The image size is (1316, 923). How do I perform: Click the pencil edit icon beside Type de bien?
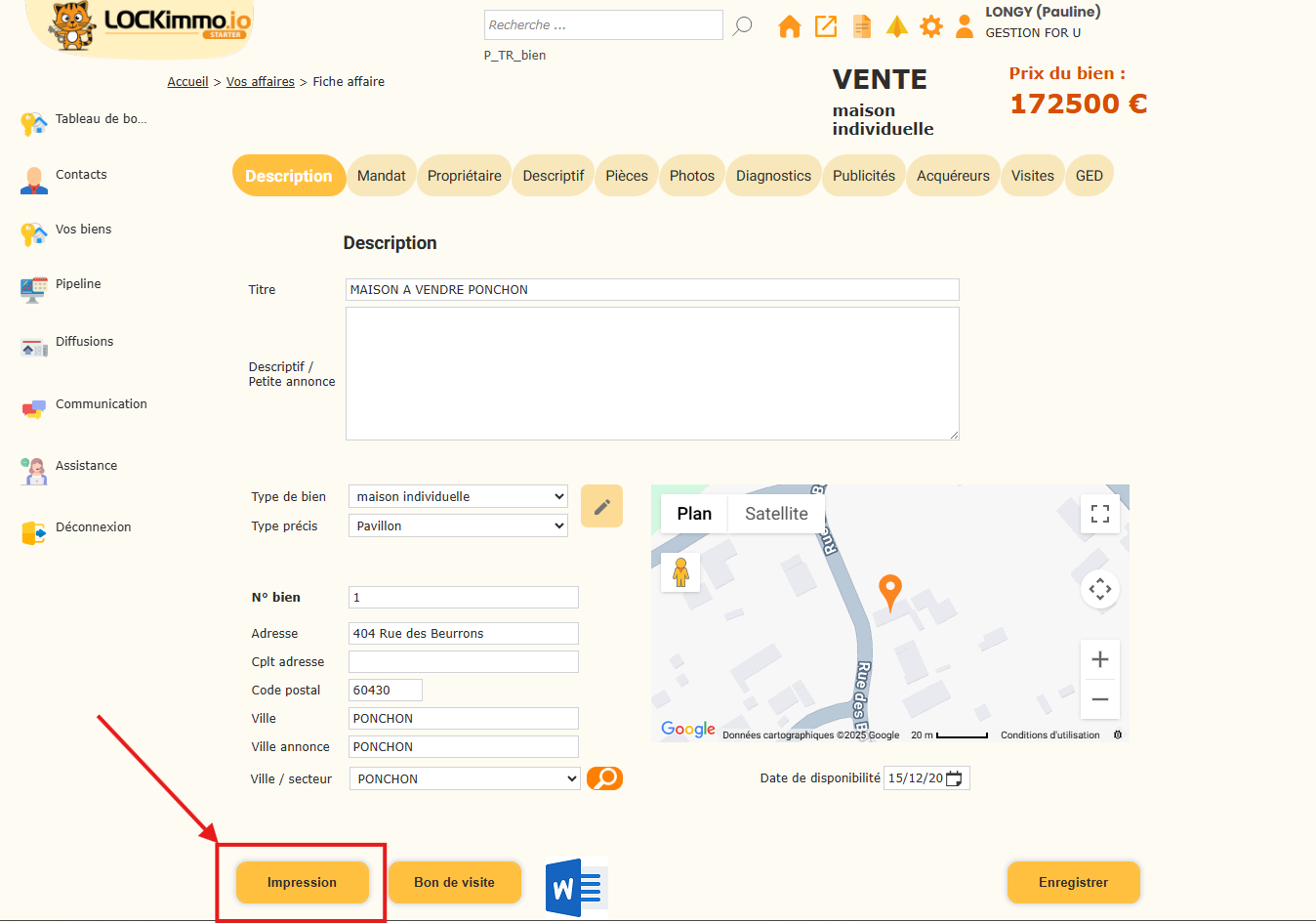tap(601, 506)
